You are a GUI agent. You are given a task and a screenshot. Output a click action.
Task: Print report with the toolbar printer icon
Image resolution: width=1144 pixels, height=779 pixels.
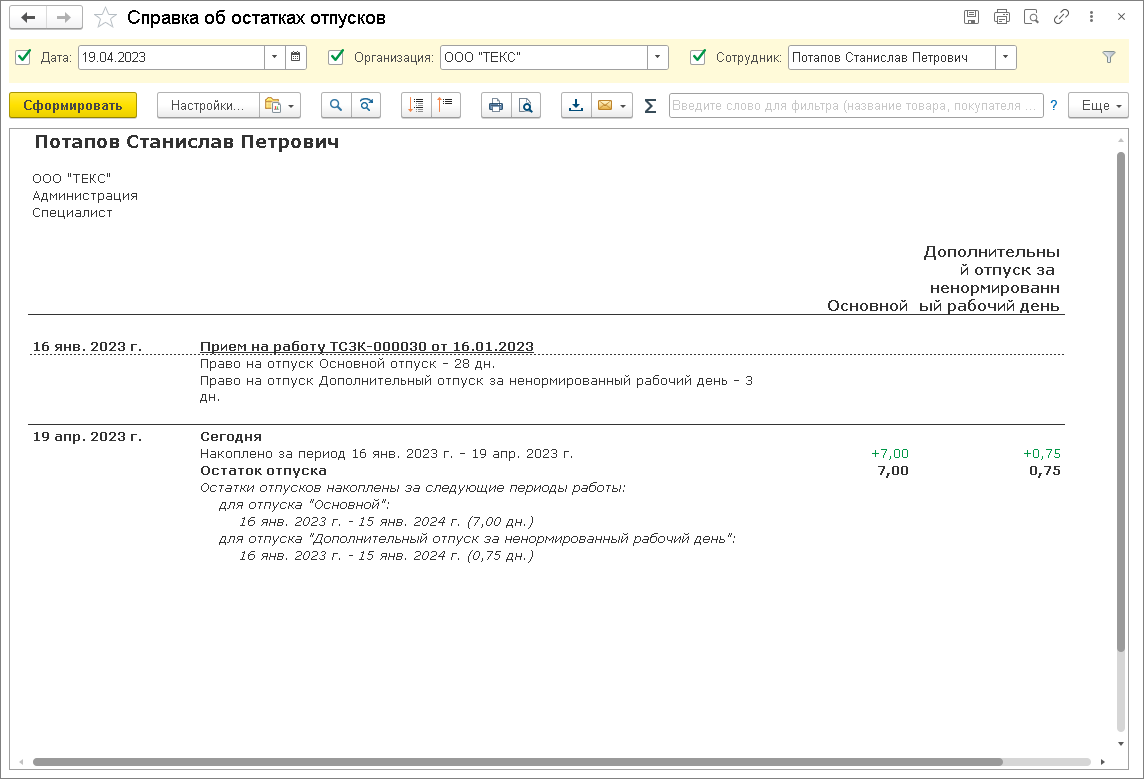[496, 105]
